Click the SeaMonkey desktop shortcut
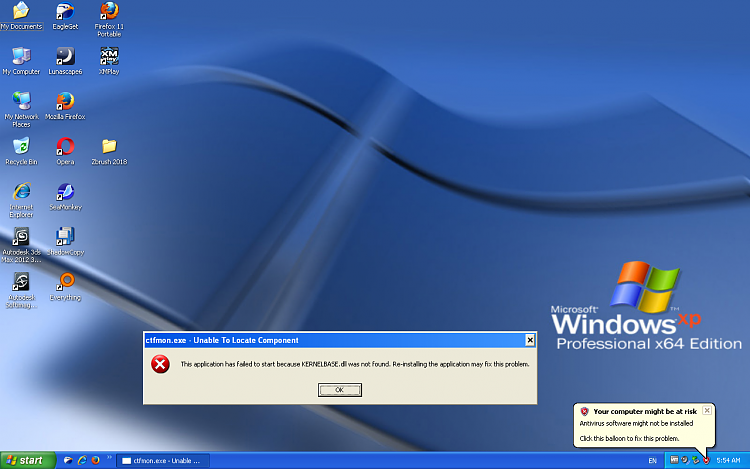The height and width of the screenshot is (469, 750). click(65, 196)
